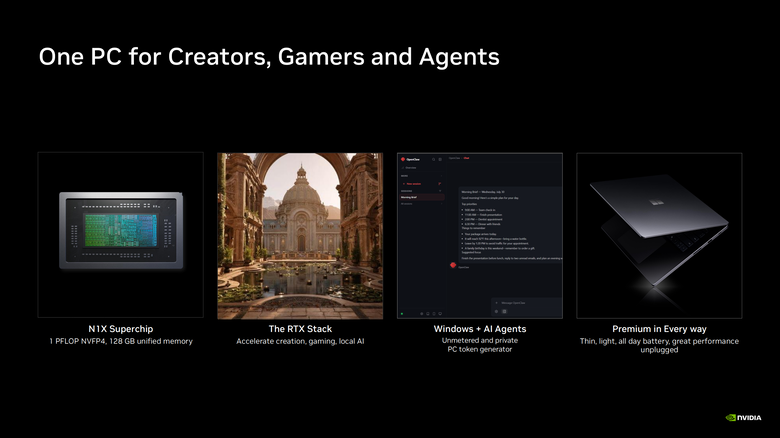Screen dimensions: 780x438
Task: Click the OpenClaw logo in the app sidebar
Action: click(403, 159)
